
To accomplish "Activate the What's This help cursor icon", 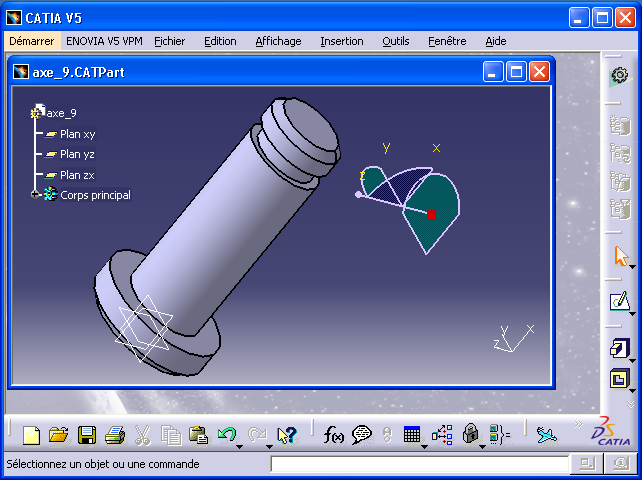I will [x=286, y=435].
